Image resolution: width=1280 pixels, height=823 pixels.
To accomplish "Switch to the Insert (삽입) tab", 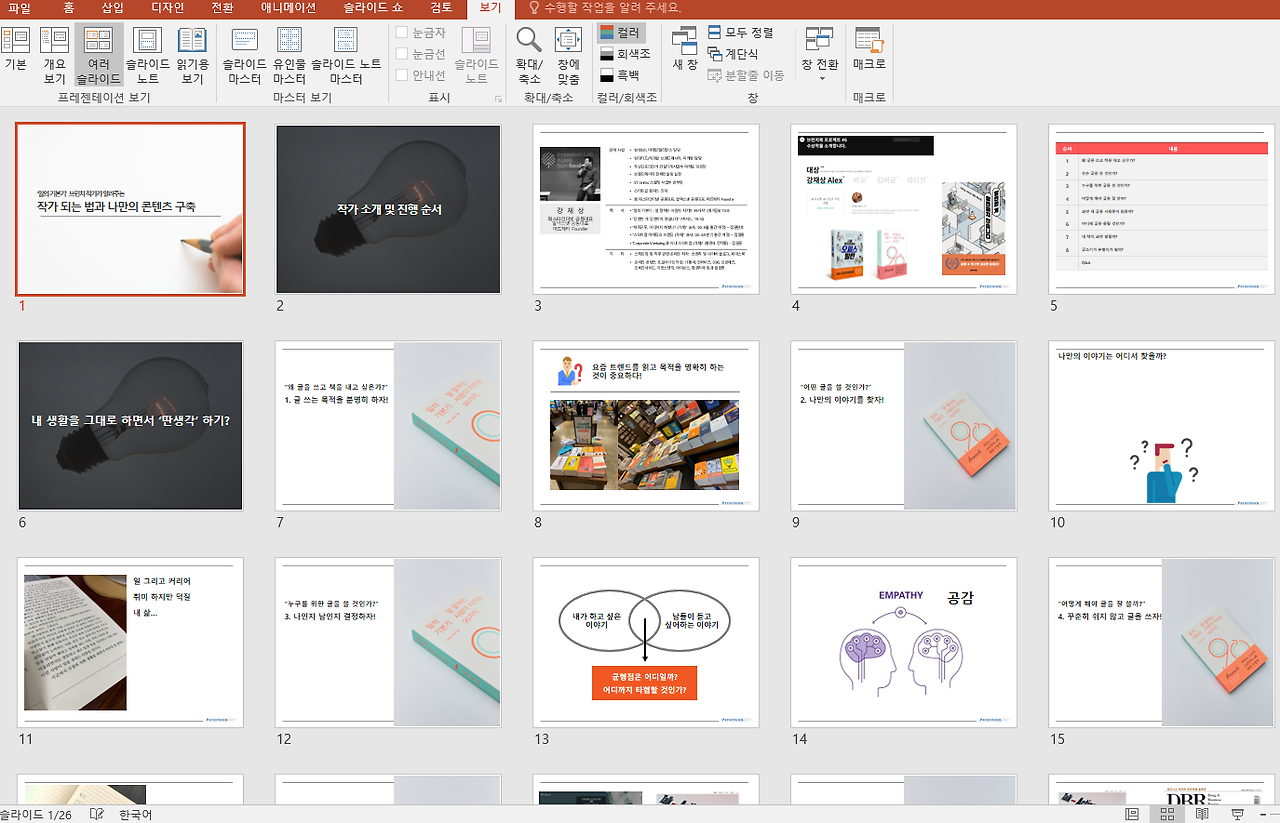I will tap(113, 8).
